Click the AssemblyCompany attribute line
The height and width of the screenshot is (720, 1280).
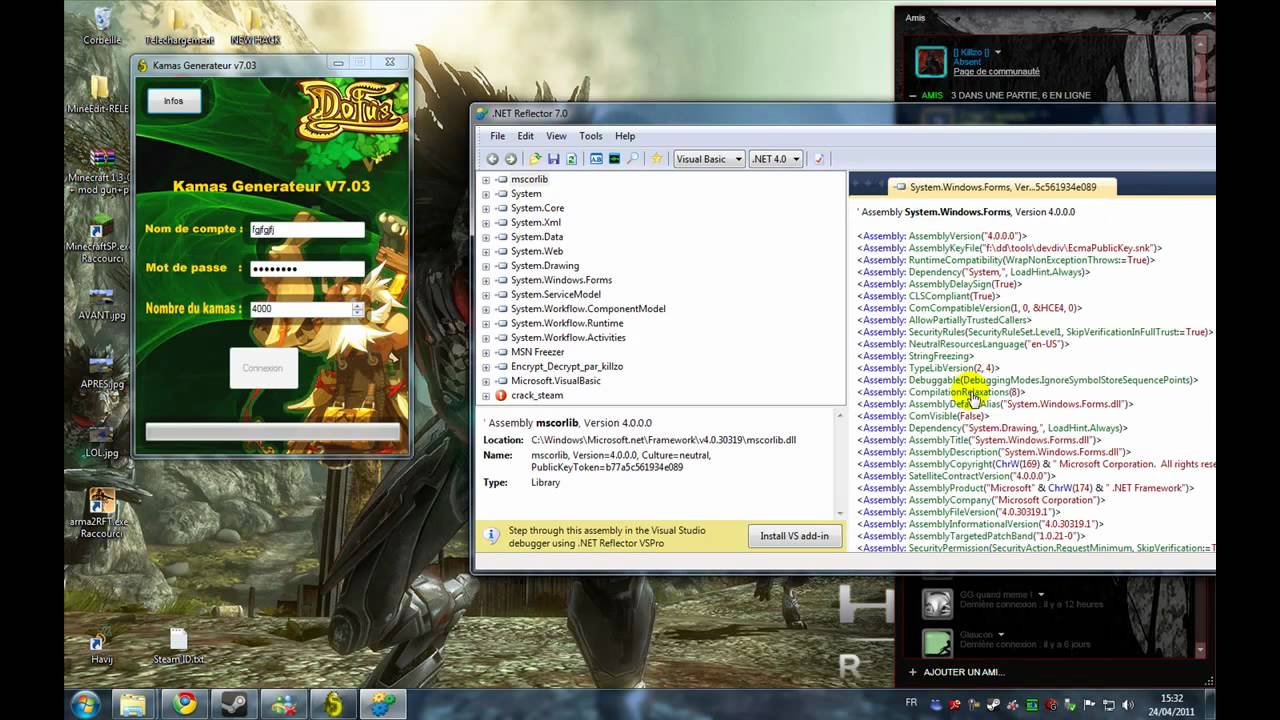(980, 500)
